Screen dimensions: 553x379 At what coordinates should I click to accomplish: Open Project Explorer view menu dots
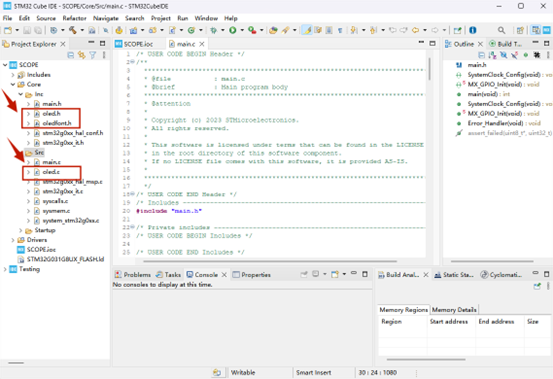(104, 55)
